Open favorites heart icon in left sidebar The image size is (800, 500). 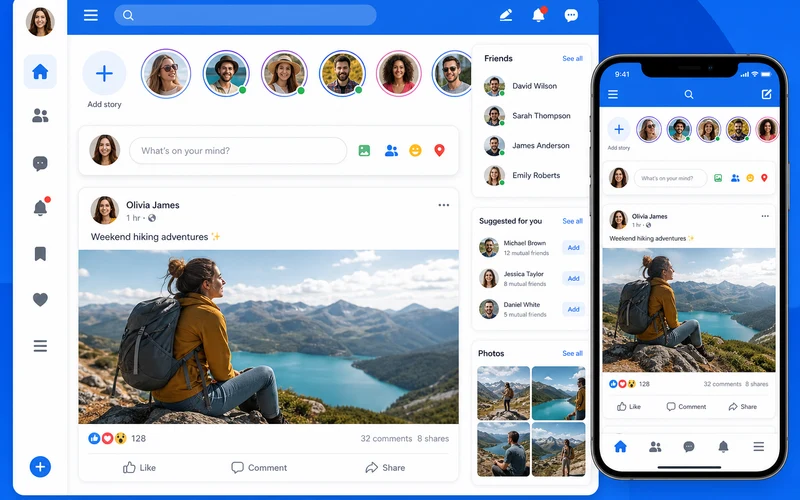coord(40,299)
